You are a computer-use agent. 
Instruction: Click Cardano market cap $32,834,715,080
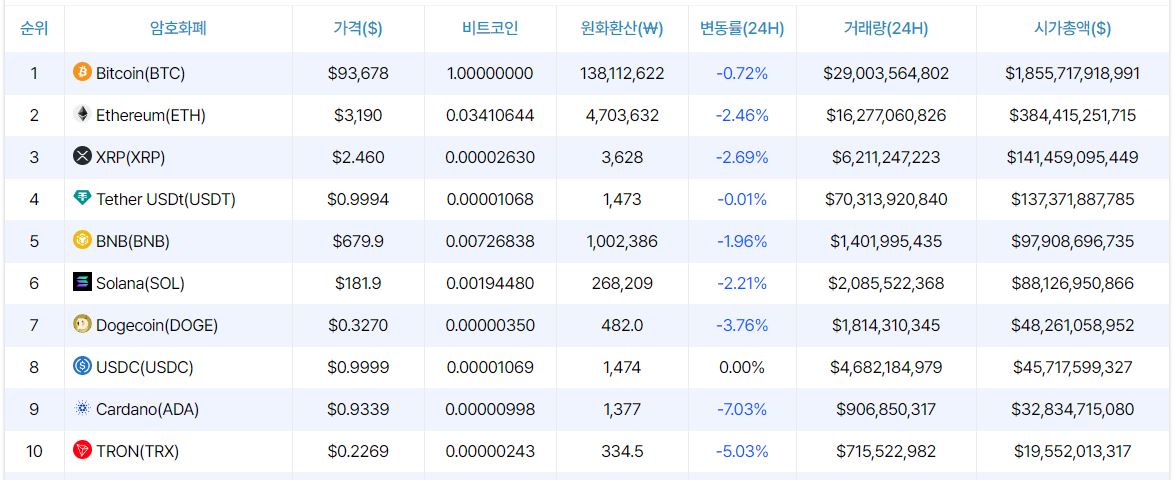(x=1072, y=409)
